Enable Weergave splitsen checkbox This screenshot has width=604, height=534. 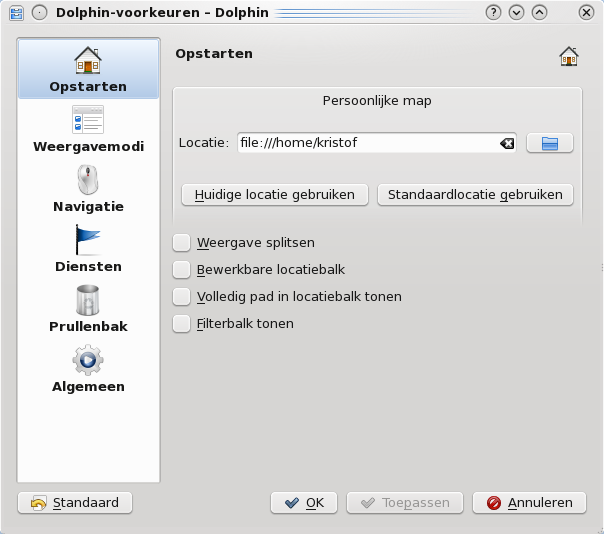181,242
